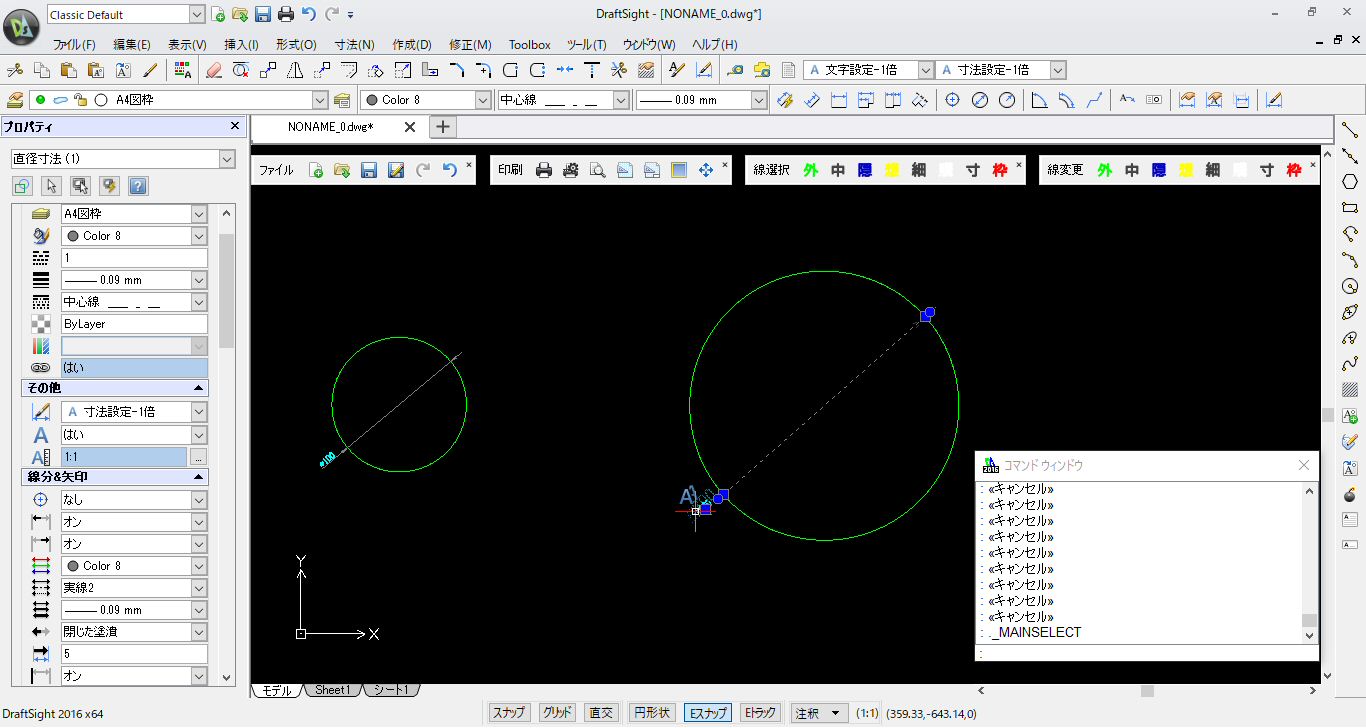Image resolution: width=1366 pixels, height=728 pixels.
Task: Select the NONAME_0.dwg document tab
Action: pos(330,127)
